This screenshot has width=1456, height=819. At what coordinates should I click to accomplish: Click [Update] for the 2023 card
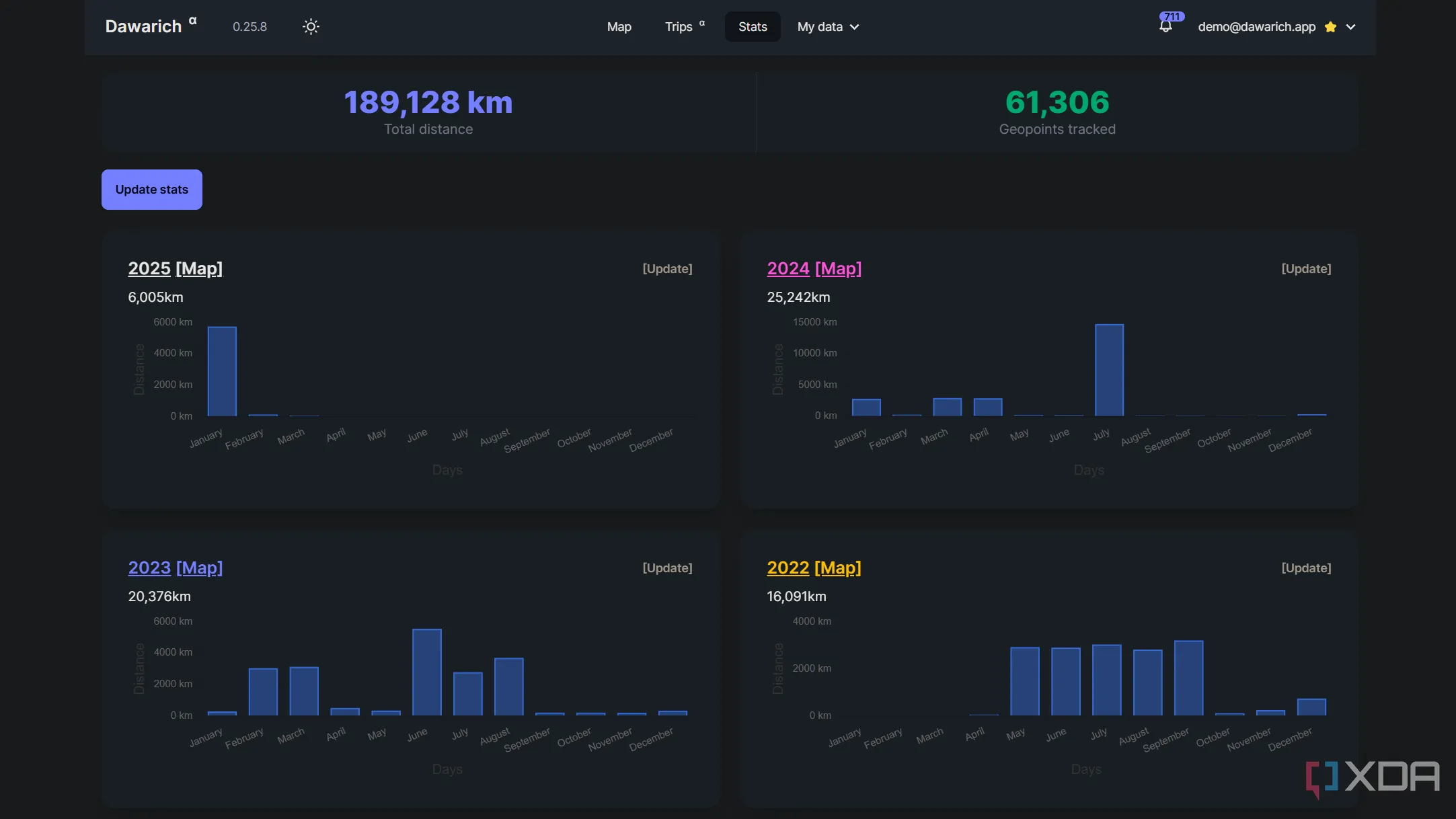667,568
